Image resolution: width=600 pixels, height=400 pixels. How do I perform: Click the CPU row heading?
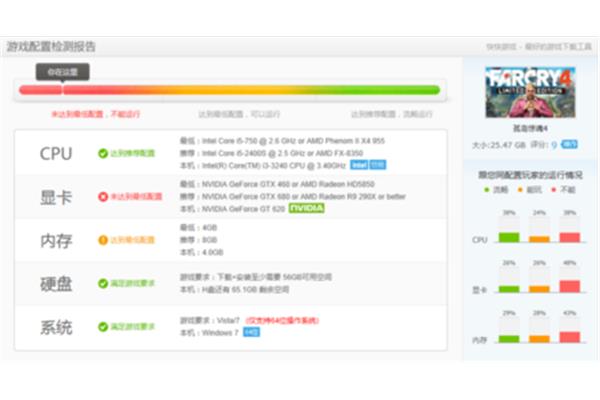(56, 153)
